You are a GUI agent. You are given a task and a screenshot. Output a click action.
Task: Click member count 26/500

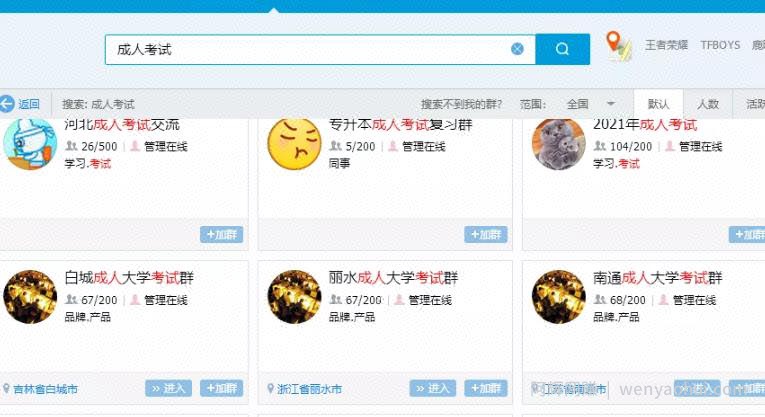click(x=99, y=146)
